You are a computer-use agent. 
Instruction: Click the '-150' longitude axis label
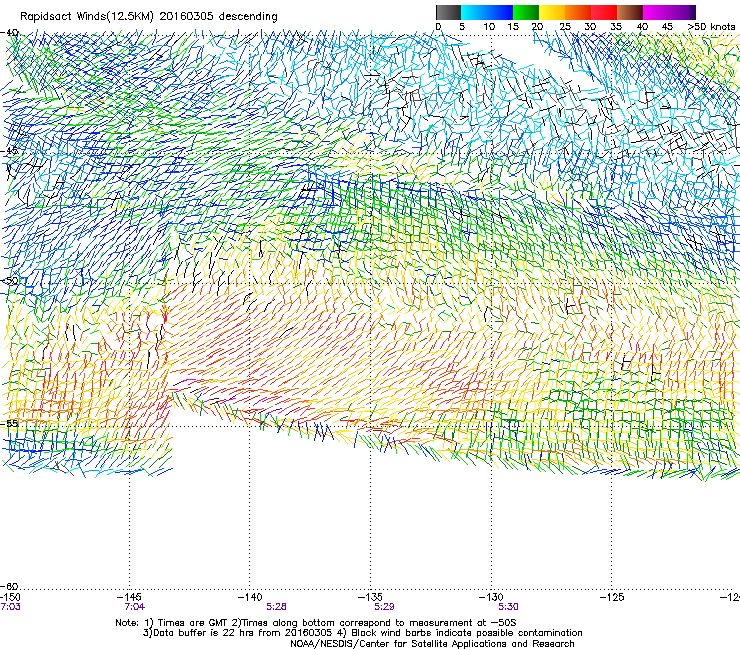(10, 598)
